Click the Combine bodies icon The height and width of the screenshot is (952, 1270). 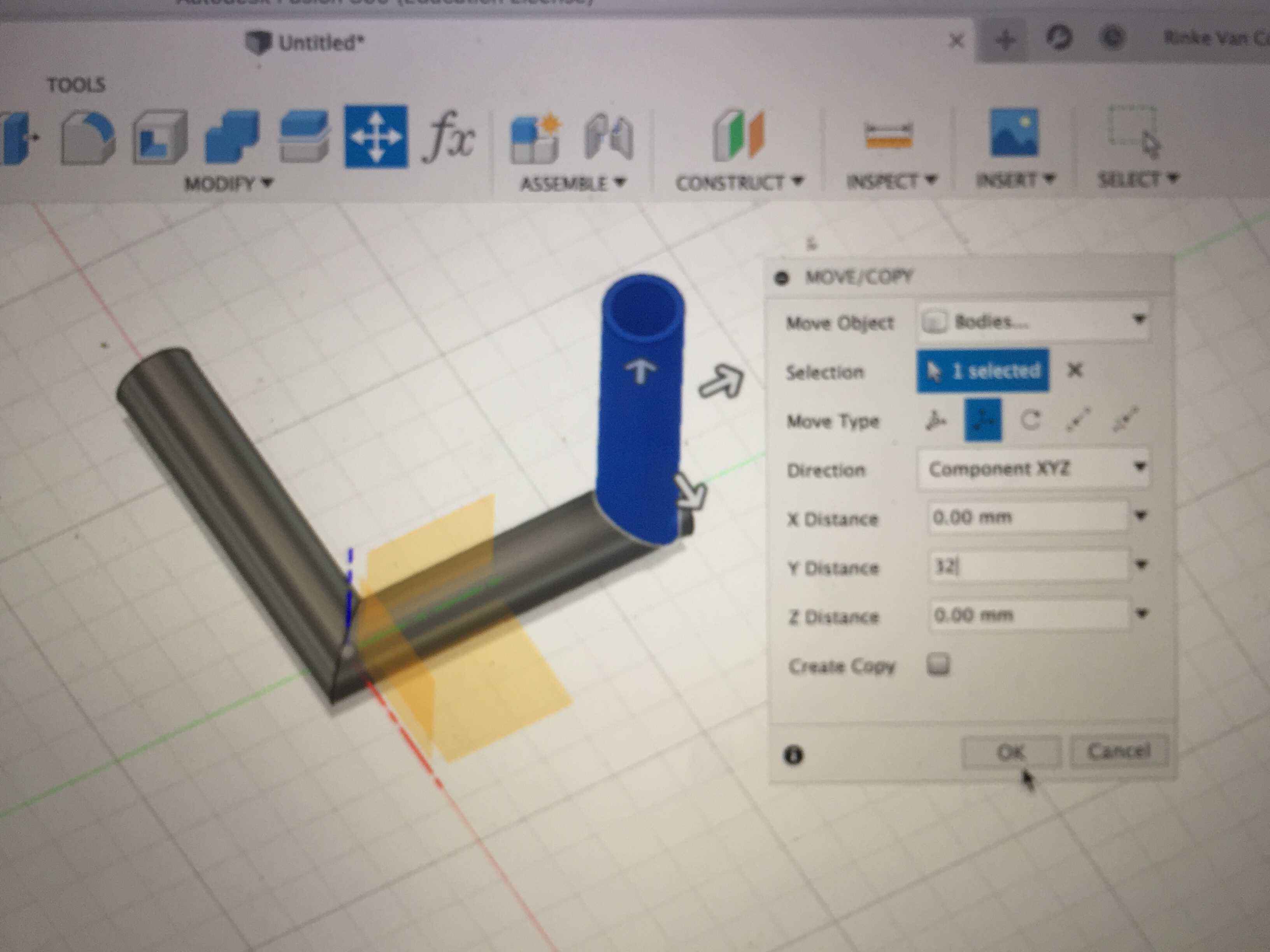click(x=232, y=138)
